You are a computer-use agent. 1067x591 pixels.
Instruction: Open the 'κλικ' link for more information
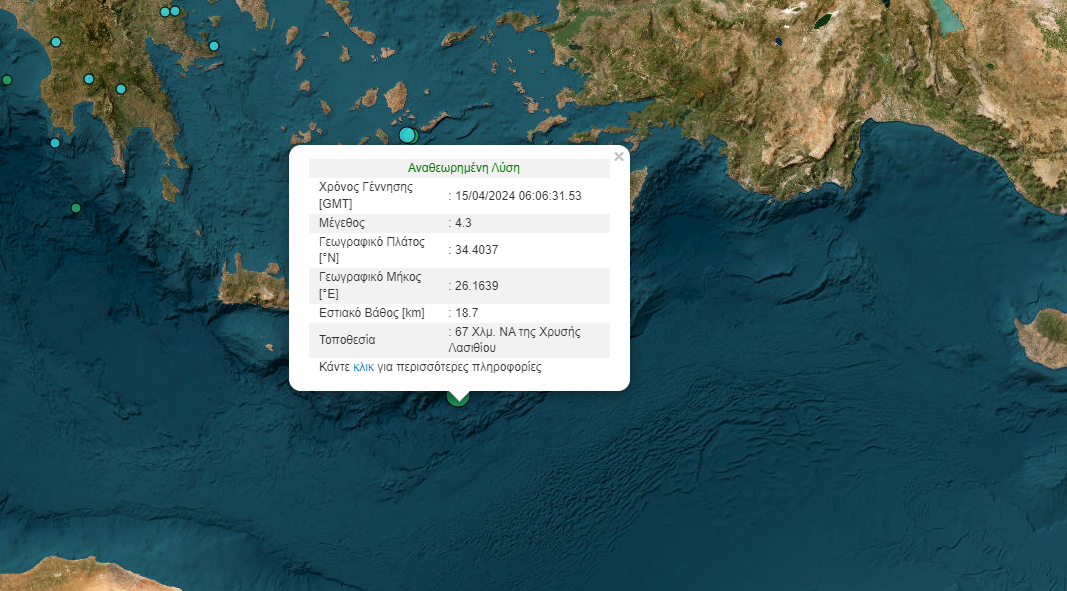pos(363,367)
